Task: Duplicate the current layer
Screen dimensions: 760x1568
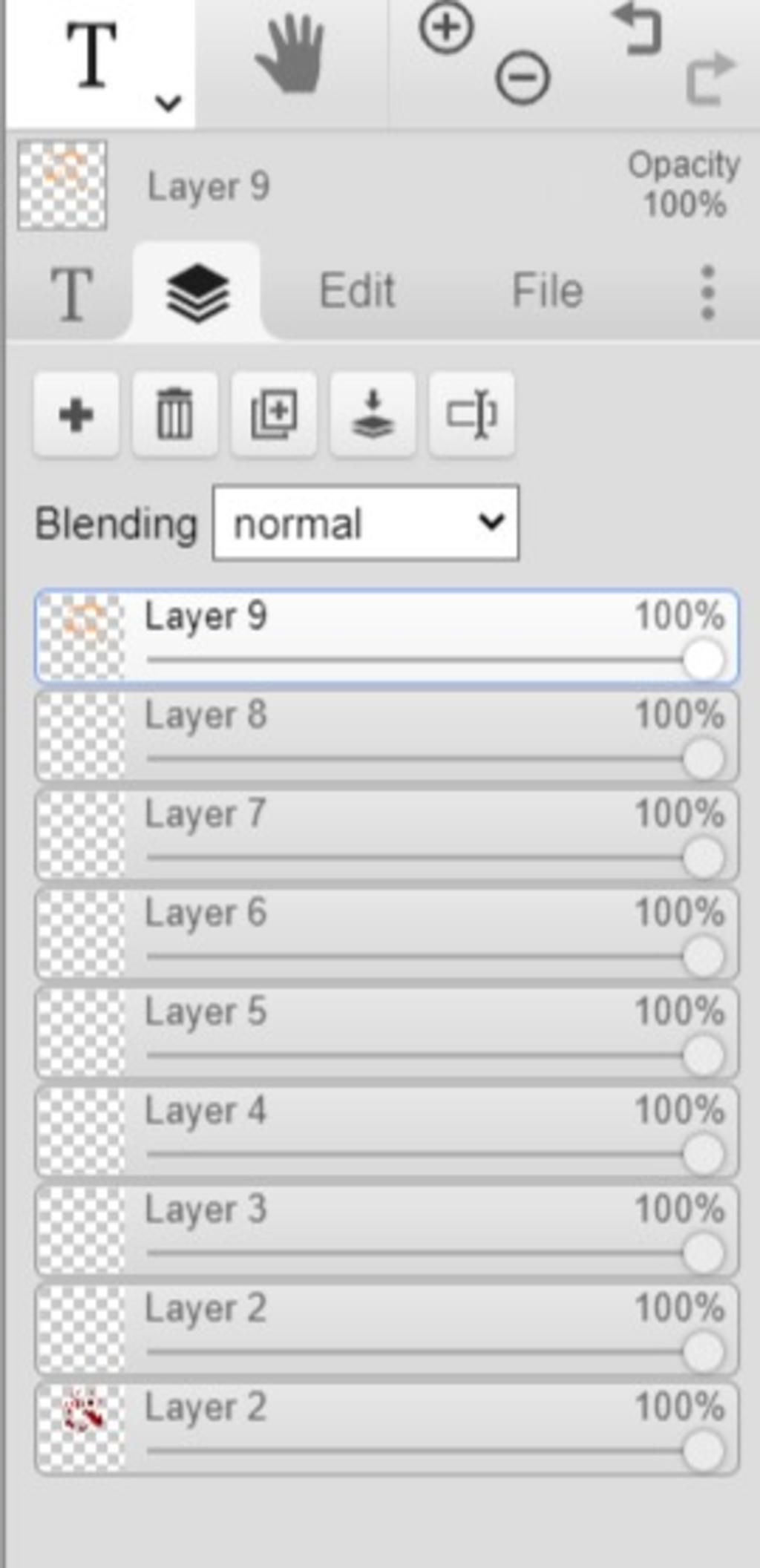Action: tap(273, 415)
